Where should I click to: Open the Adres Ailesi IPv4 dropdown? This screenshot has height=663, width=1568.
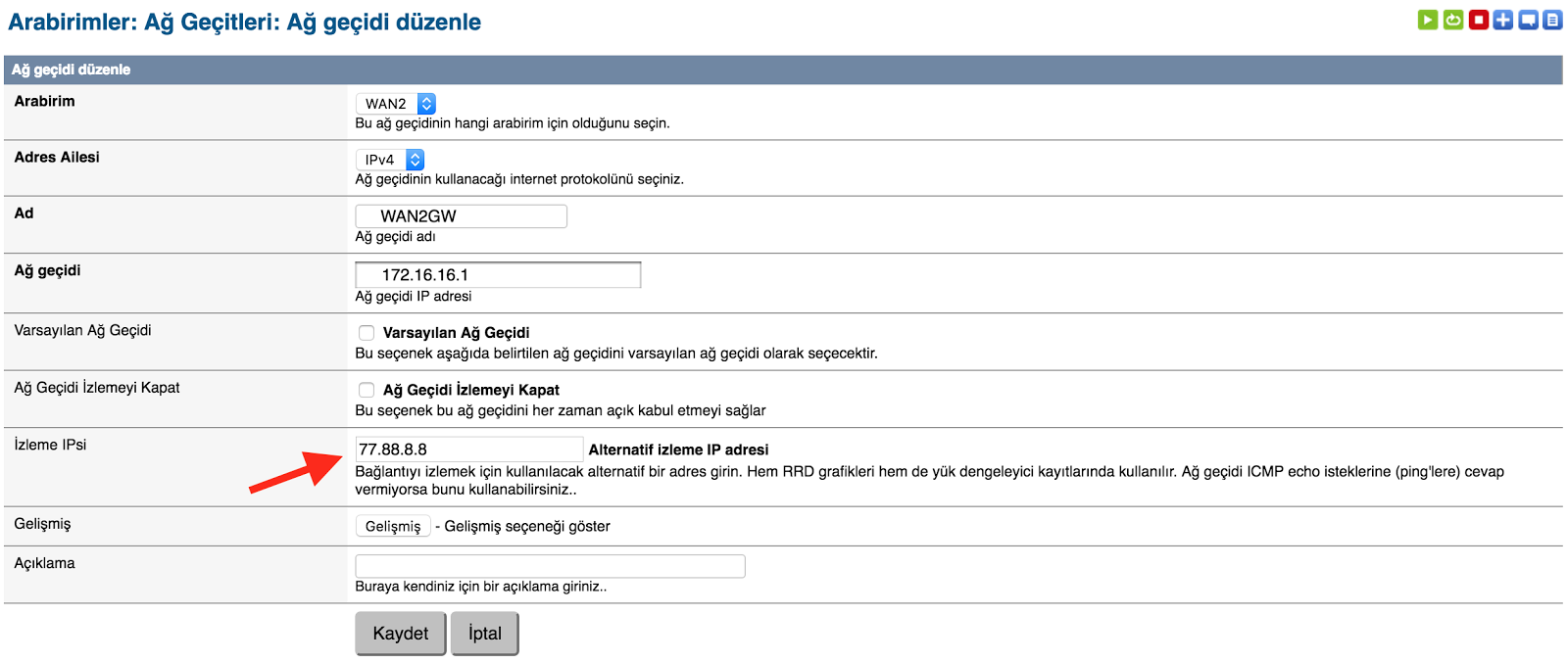(x=391, y=160)
